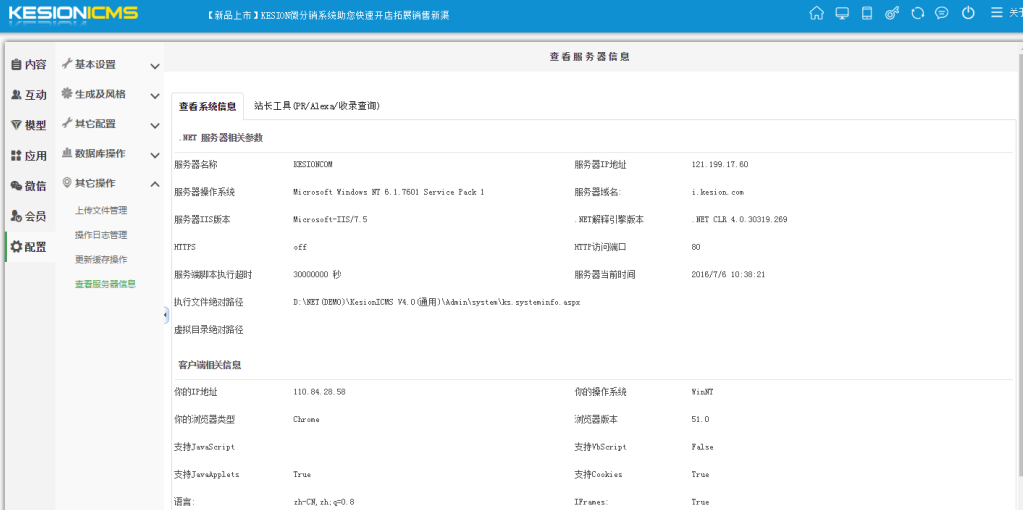Expand the 基本设置 section

click(108, 65)
